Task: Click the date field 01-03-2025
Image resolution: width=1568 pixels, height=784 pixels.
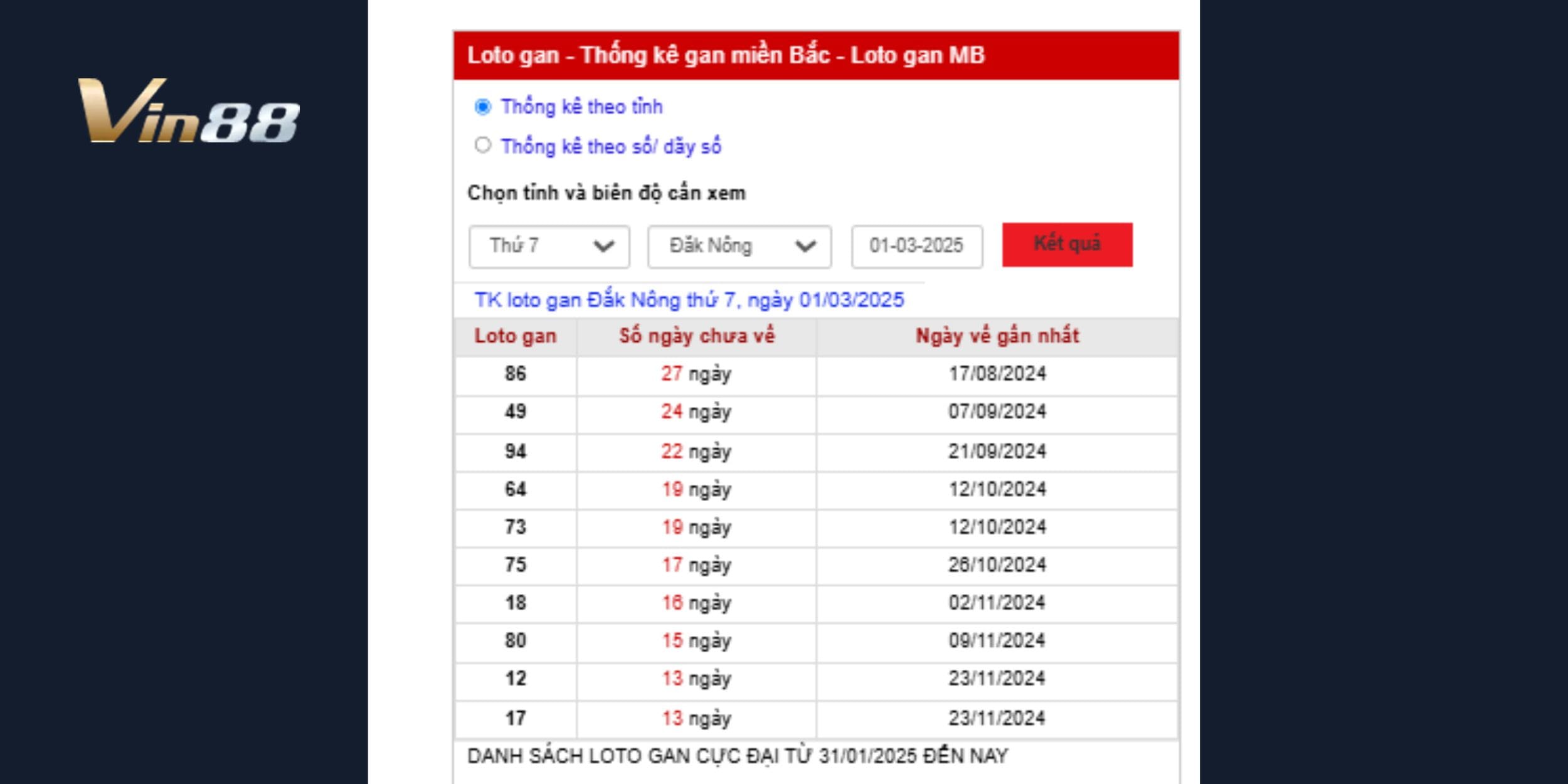Action: (x=916, y=246)
